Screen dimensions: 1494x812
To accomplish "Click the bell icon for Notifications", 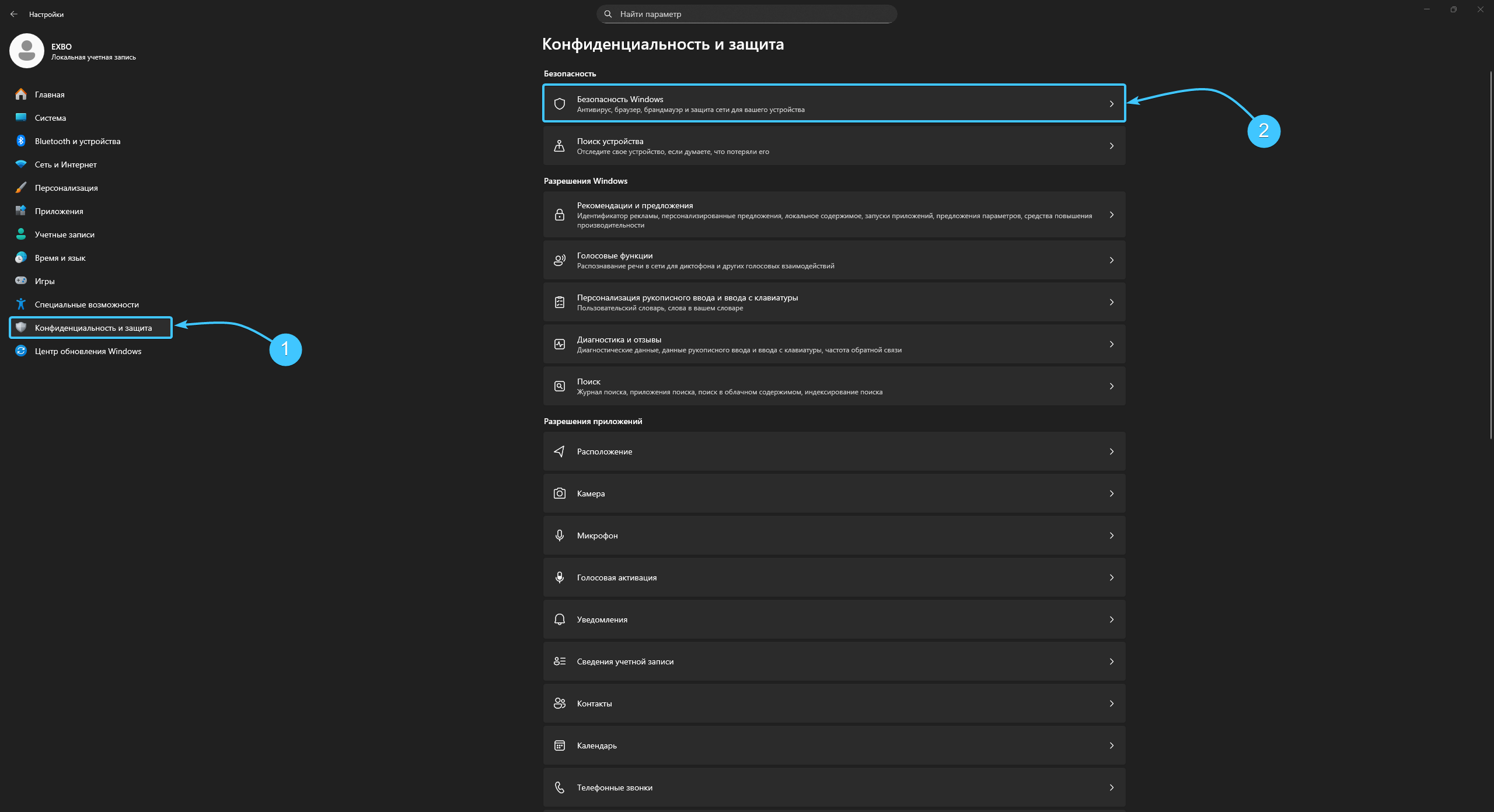I will pyautogui.click(x=559, y=619).
